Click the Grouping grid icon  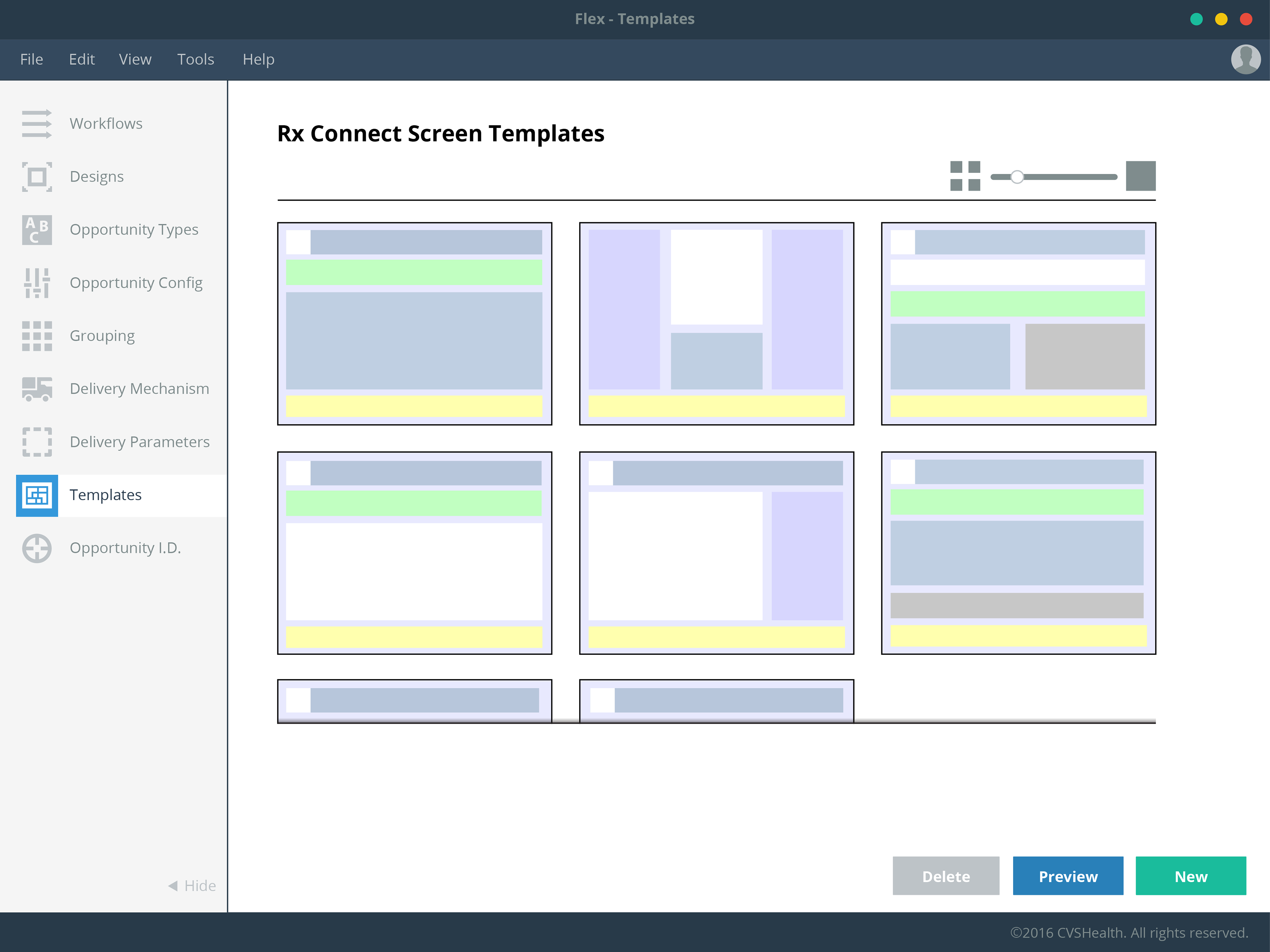pos(37,336)
